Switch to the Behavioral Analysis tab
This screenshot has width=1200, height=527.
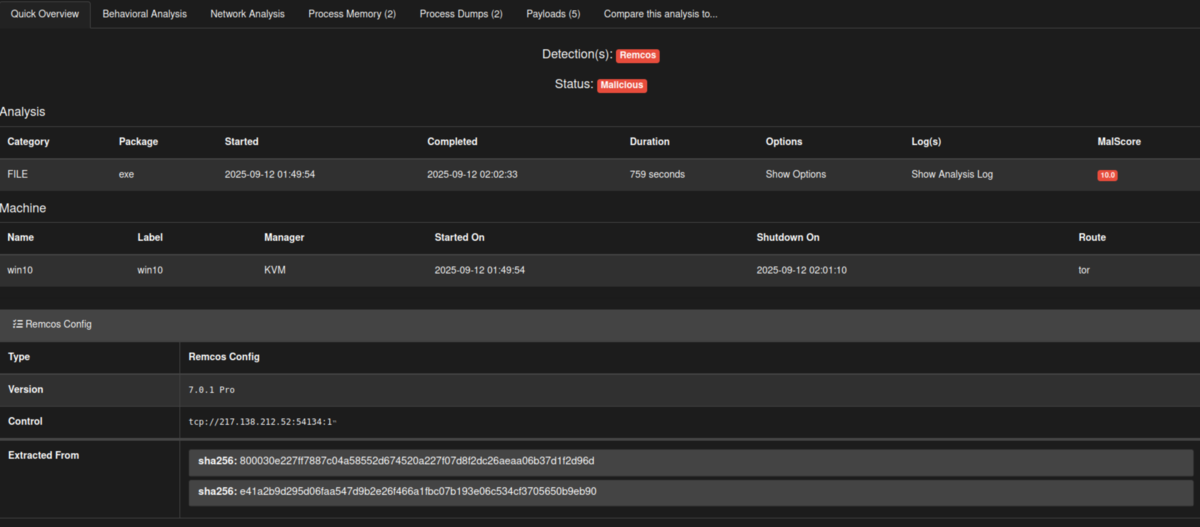[144, 14]
